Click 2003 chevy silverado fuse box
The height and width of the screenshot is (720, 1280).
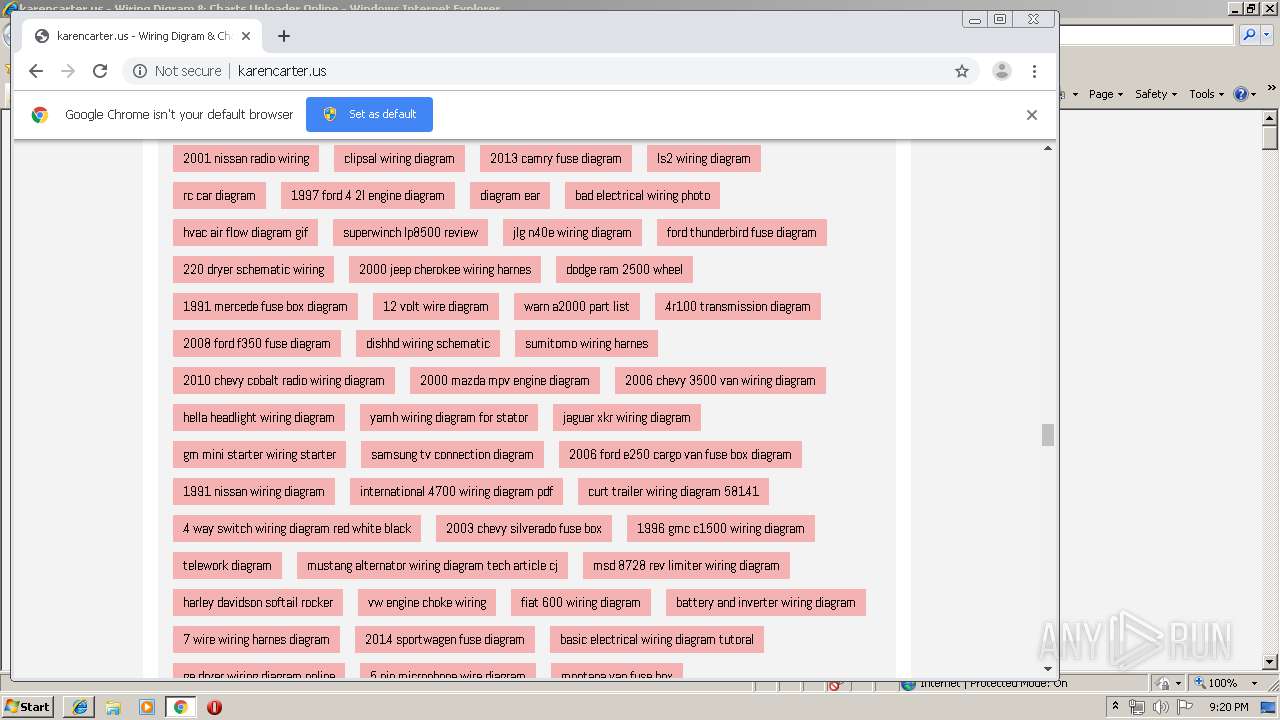(x=524, y=528)
